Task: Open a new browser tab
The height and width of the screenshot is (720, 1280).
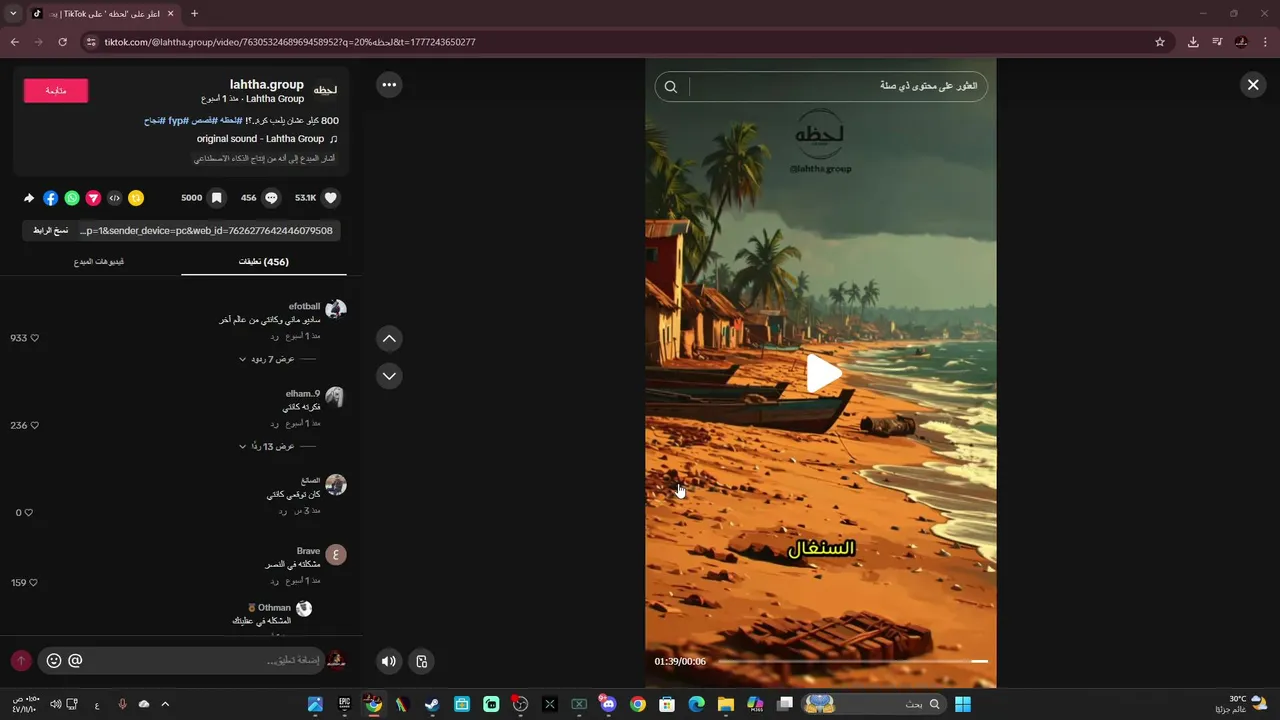Action: [194, 14]
